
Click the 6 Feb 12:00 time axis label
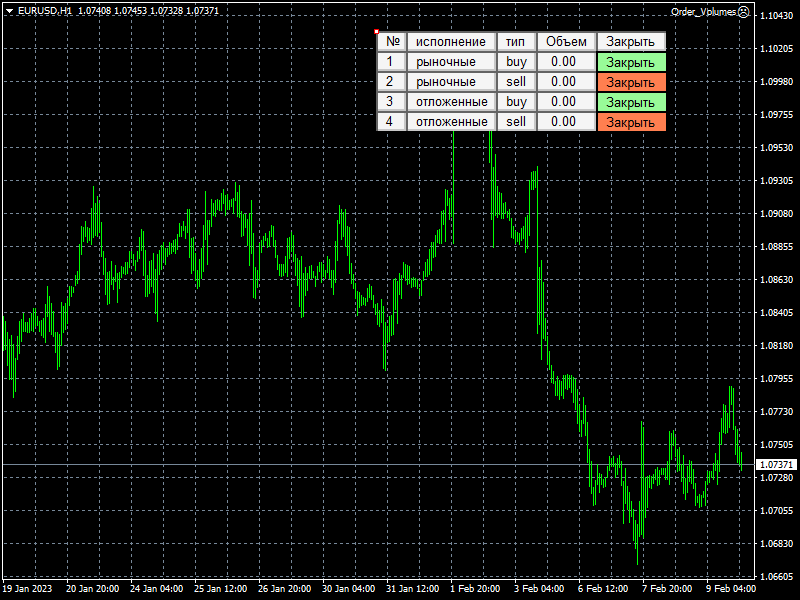pyautogui.click(x=603, y=589)
